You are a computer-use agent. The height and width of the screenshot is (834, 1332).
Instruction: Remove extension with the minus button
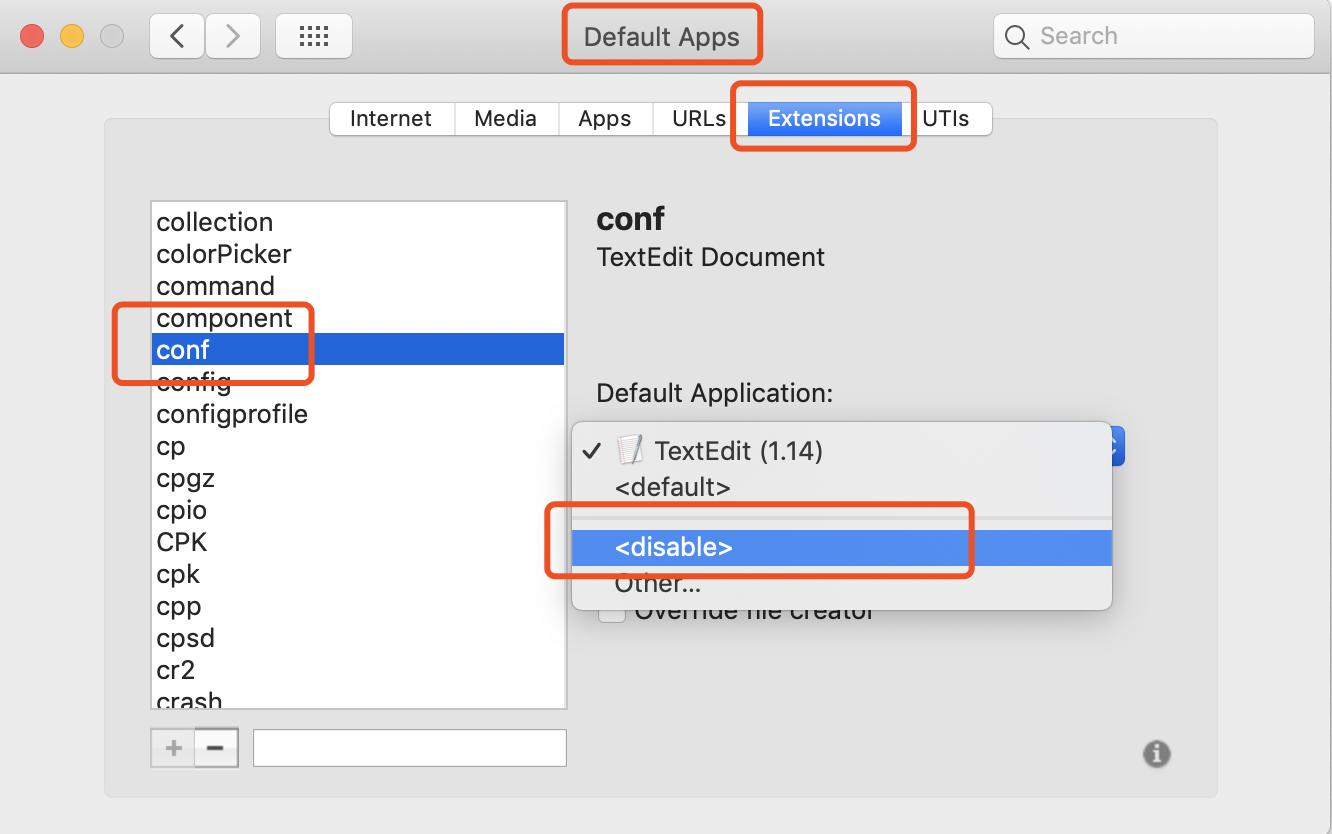(216, 747)
